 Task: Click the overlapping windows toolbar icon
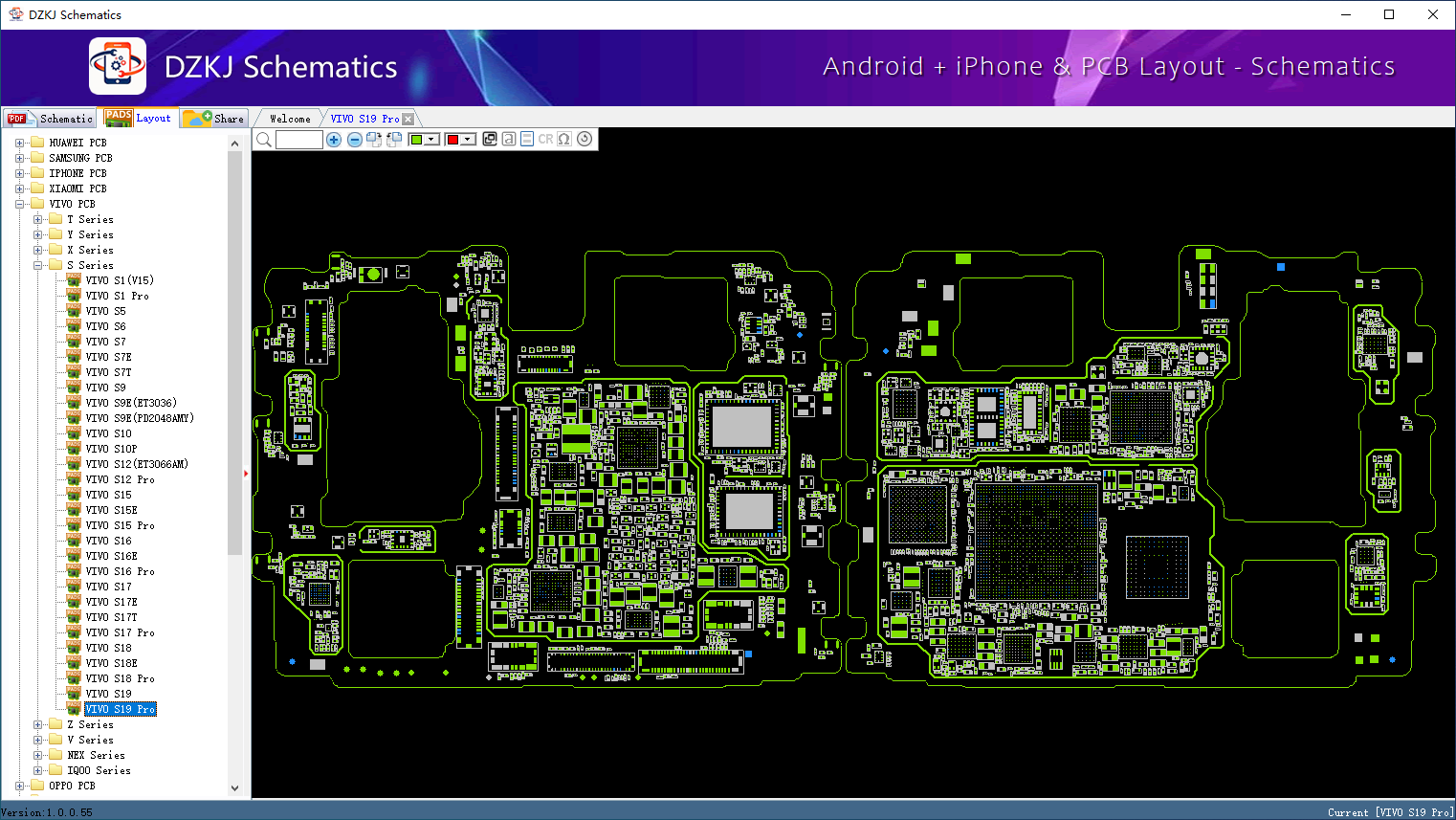tap(490, 139)
